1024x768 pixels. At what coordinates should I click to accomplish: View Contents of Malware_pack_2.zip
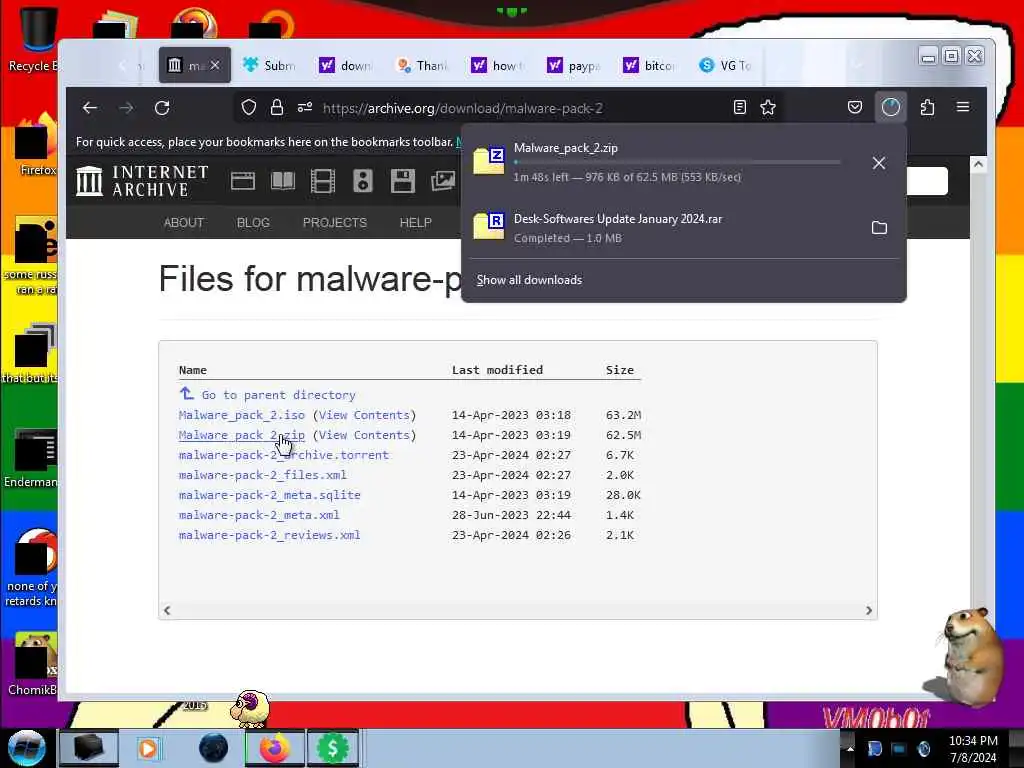coord(364,435)
